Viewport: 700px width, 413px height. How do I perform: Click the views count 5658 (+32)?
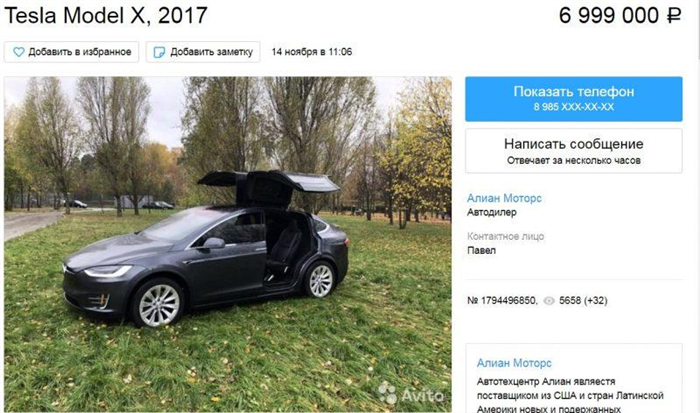[583, 300]
